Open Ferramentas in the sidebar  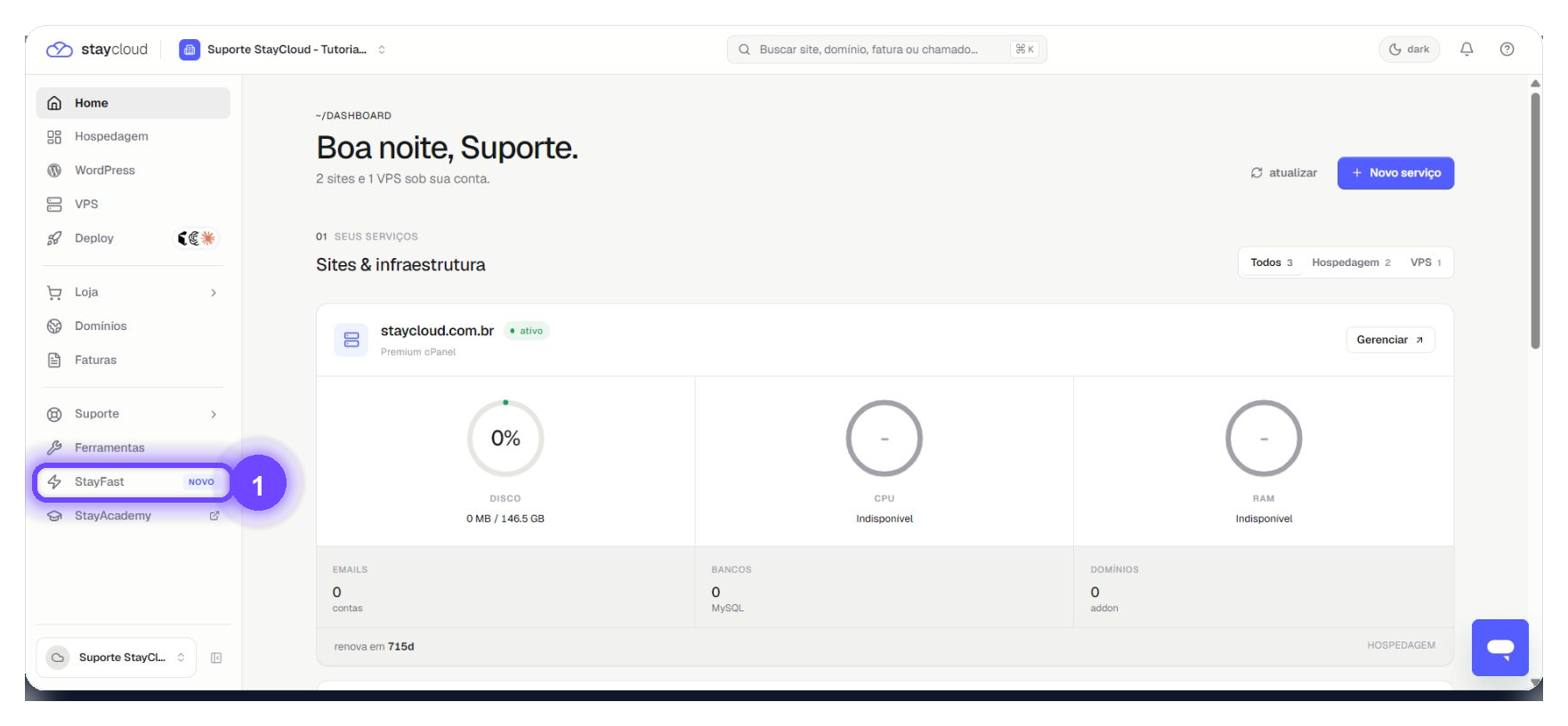pos(133,448)
